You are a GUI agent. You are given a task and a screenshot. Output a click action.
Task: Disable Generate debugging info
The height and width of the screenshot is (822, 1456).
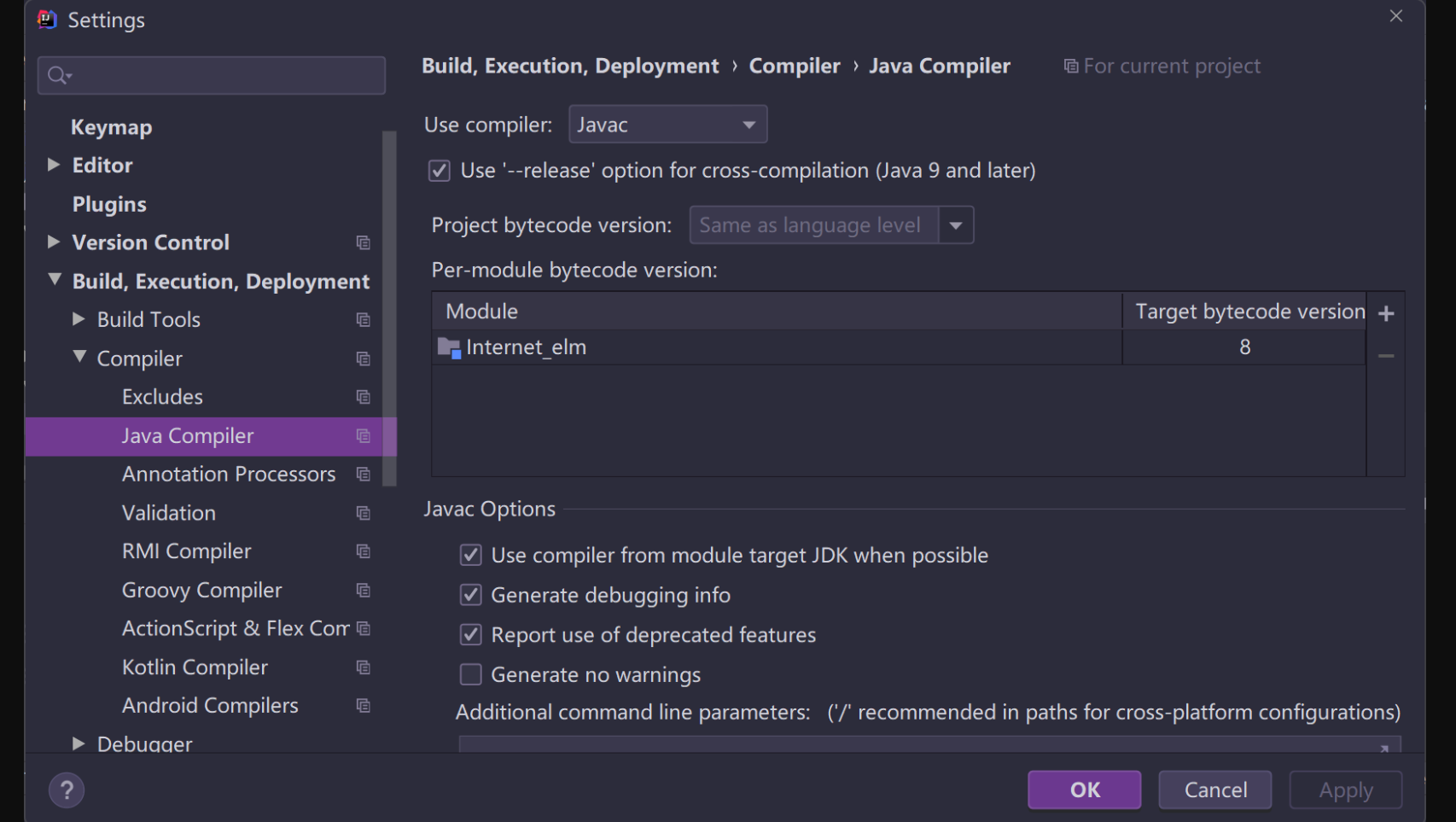point(470,595)
